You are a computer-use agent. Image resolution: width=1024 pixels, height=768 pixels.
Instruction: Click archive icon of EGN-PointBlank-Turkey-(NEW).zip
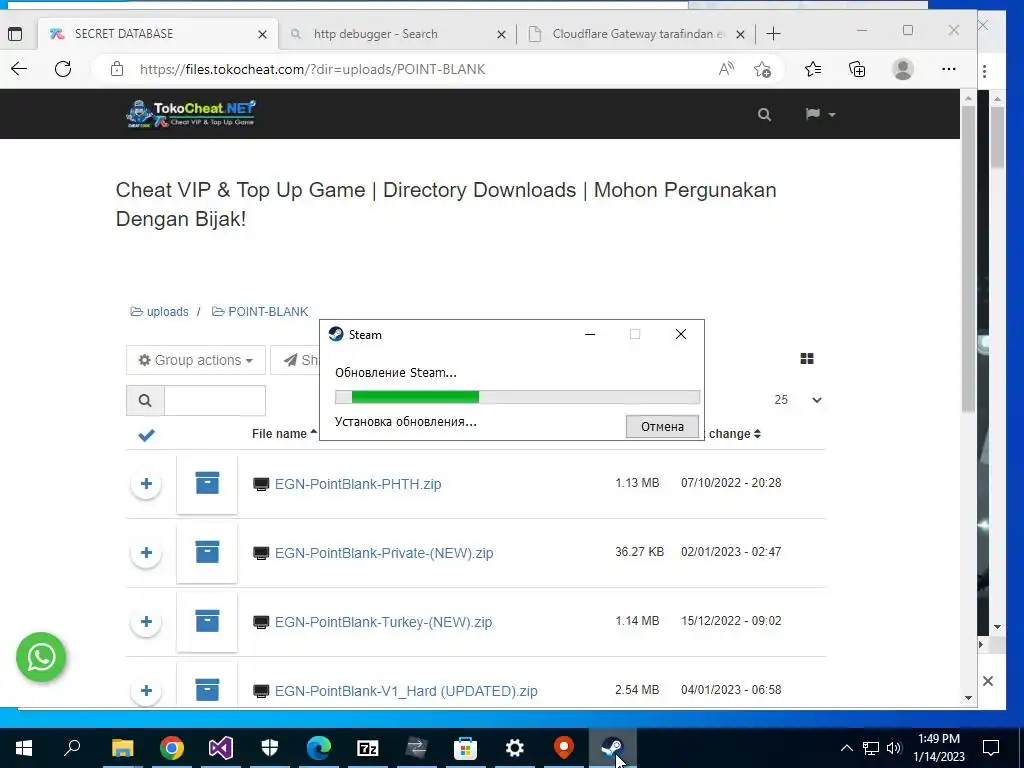pos(207,621)
